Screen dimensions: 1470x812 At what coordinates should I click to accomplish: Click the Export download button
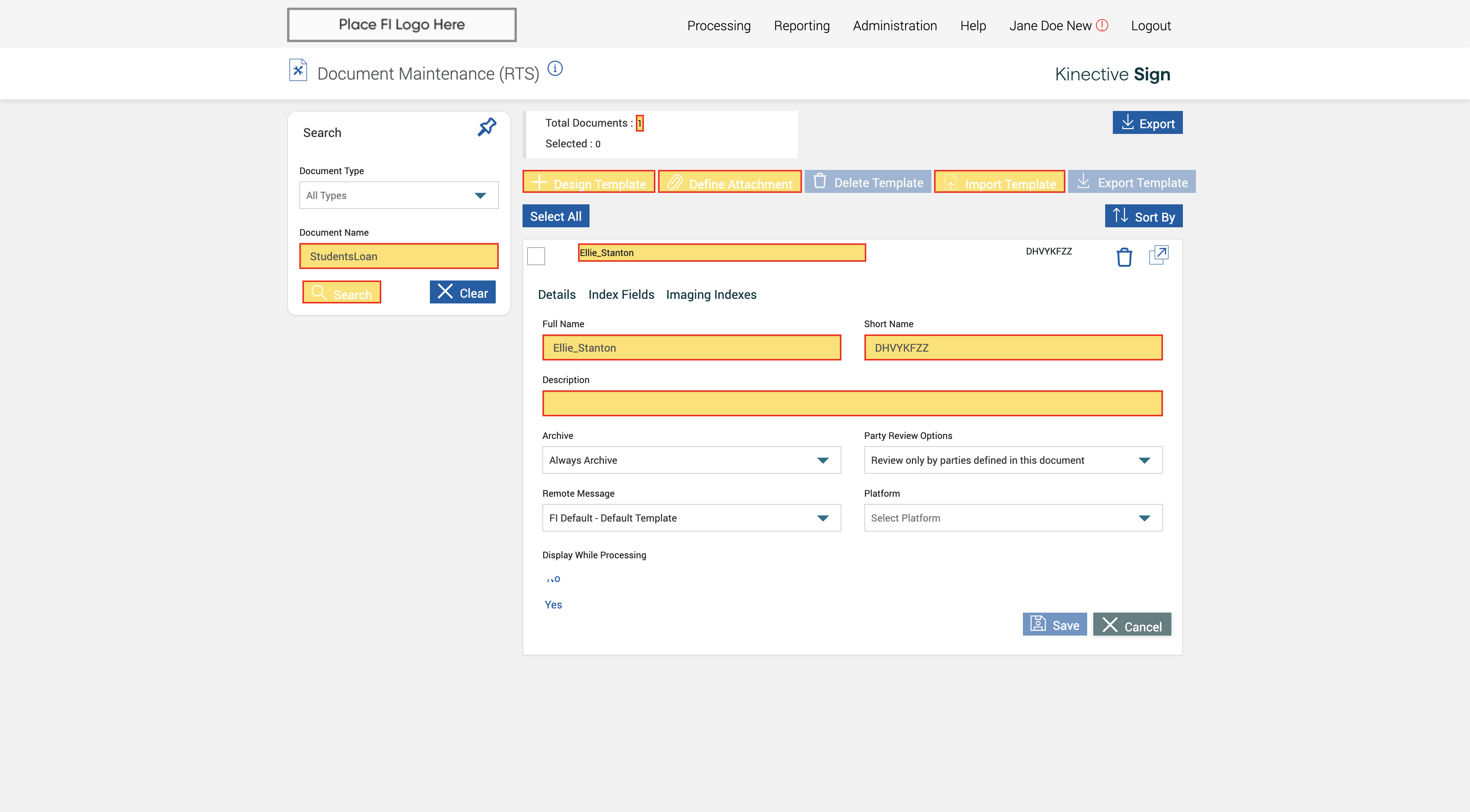(x=1147, y=123)
